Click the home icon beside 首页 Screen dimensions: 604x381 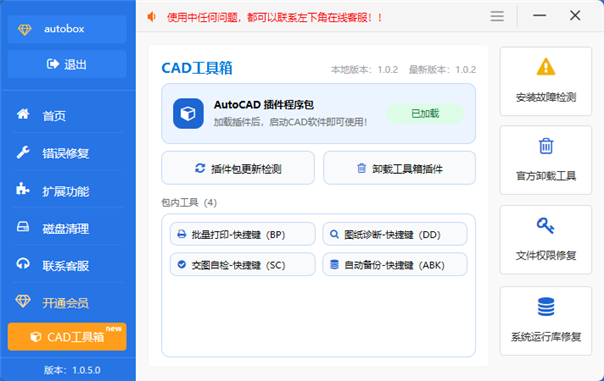tap(23, 114)
